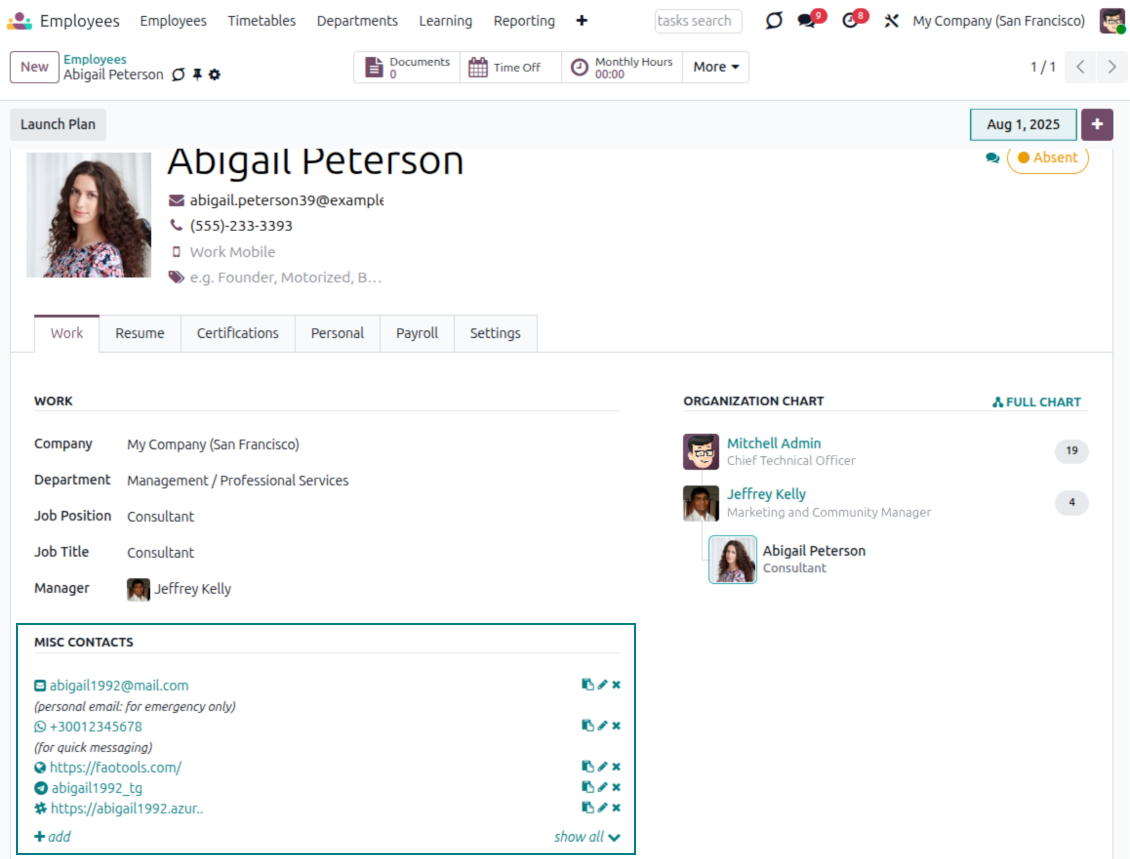Screen dimensions: 1130x859
Task: Open the Reporting menu
Action: pyautogui.click(x=524, y=21)
